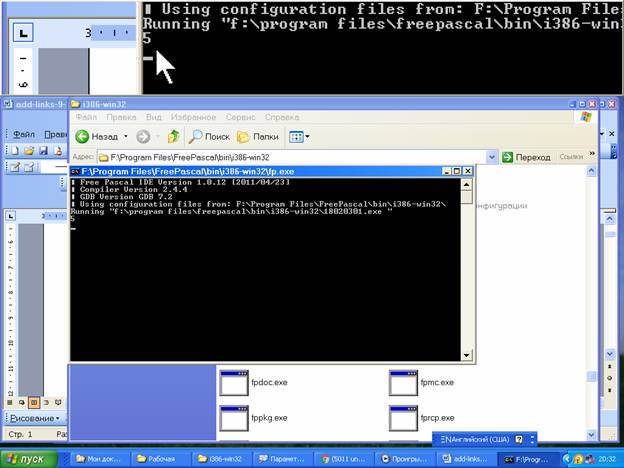The image size is (624, 468).
Task: Click language bar help question icon
Action: click(519, 439)
